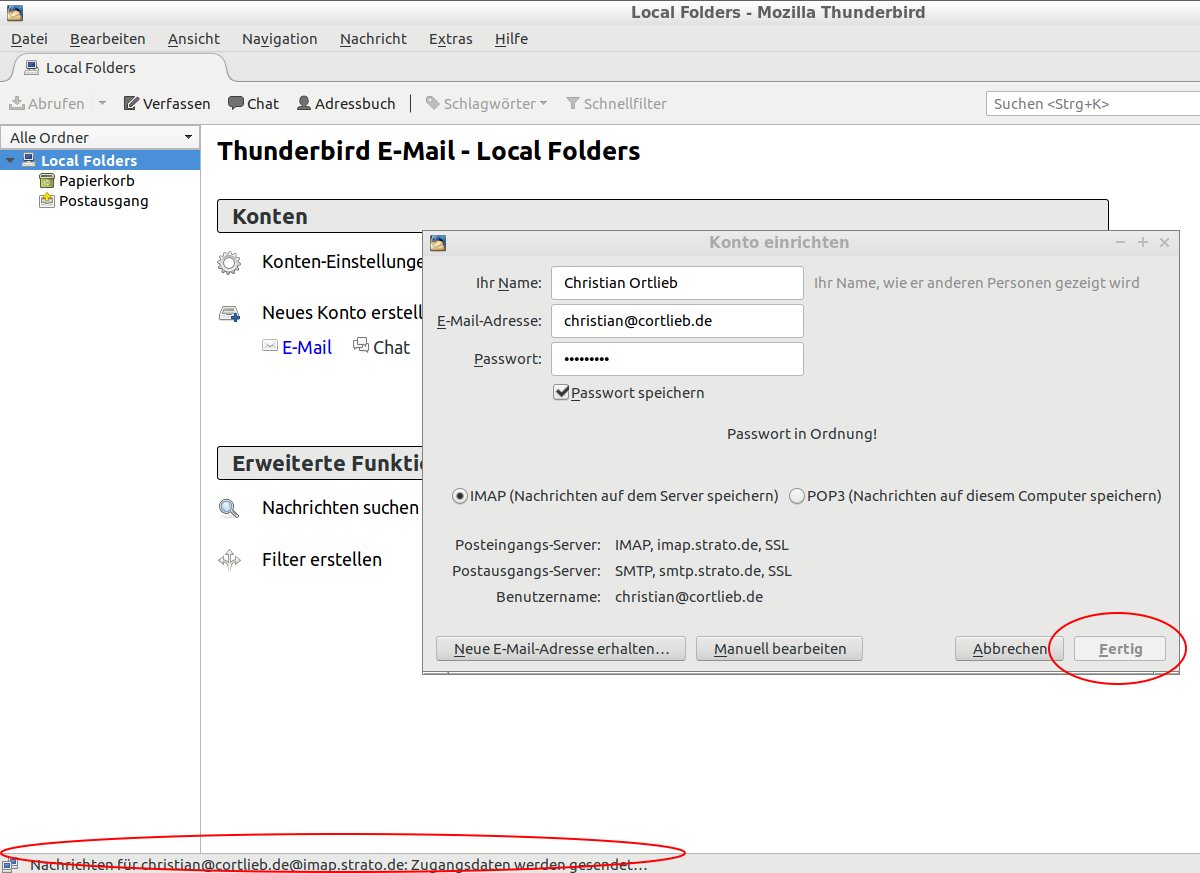This screenshot has height=873, width=1200.
Task: Click the Chat account creation icon
Action: tap(361, 346)
